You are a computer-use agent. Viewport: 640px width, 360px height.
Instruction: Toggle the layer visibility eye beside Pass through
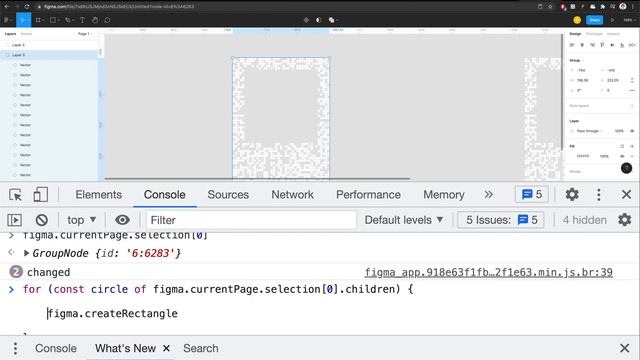click(632, 131)
